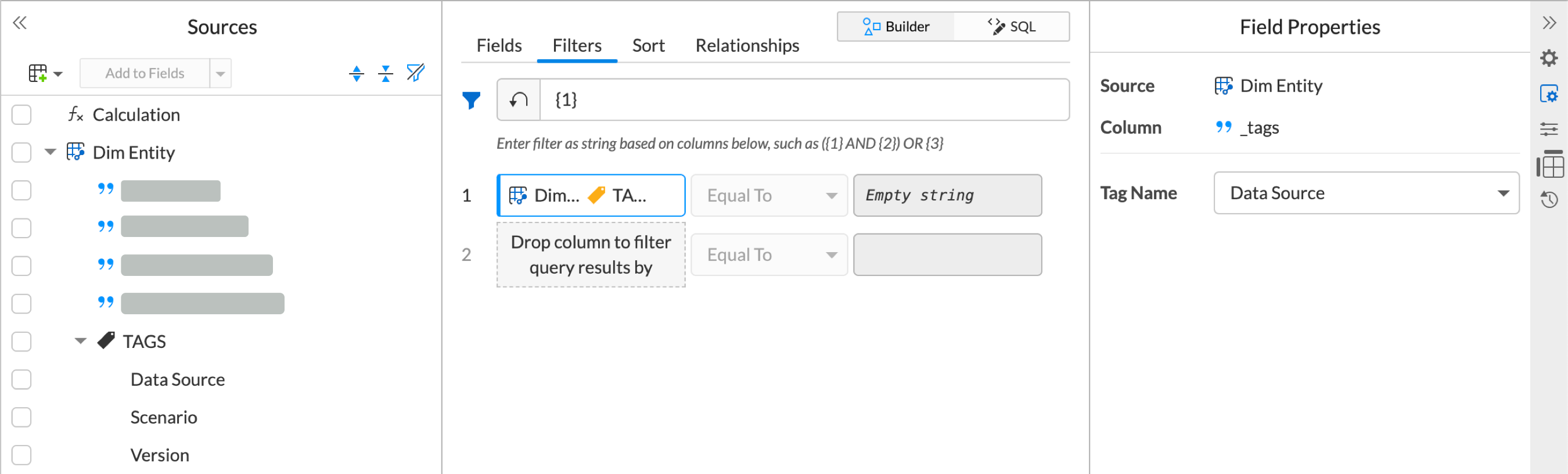Open the Tag Name dropdown

click(1366, 193)
